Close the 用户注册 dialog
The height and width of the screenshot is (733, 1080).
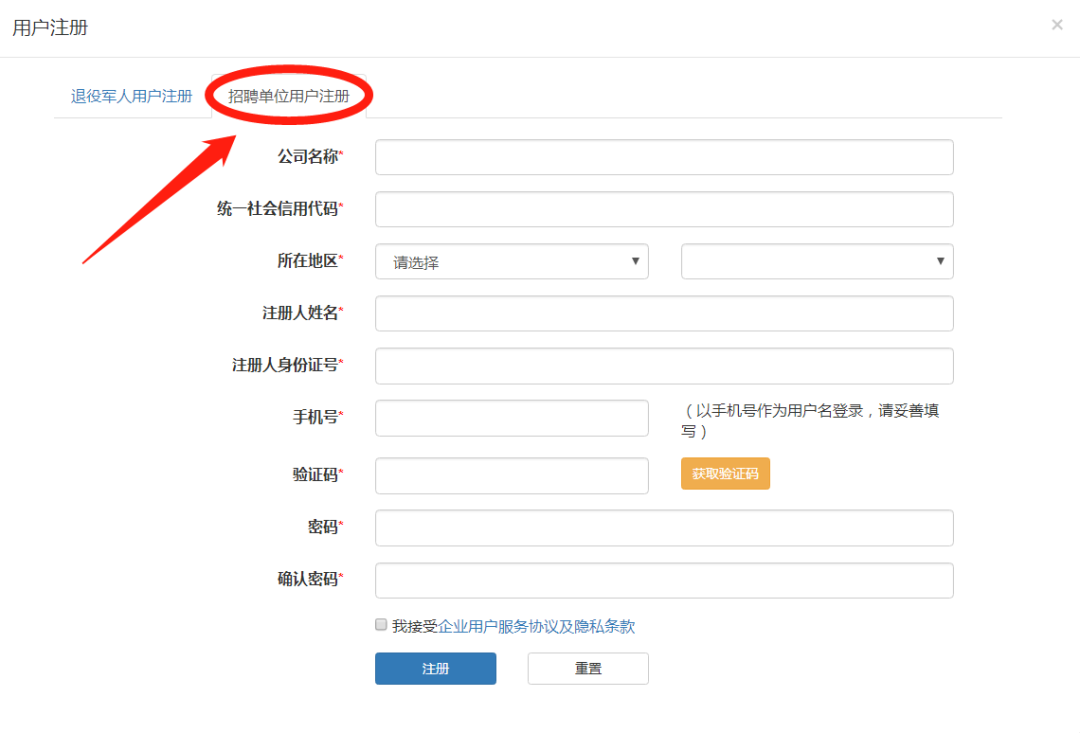(x=1057, y=24)
